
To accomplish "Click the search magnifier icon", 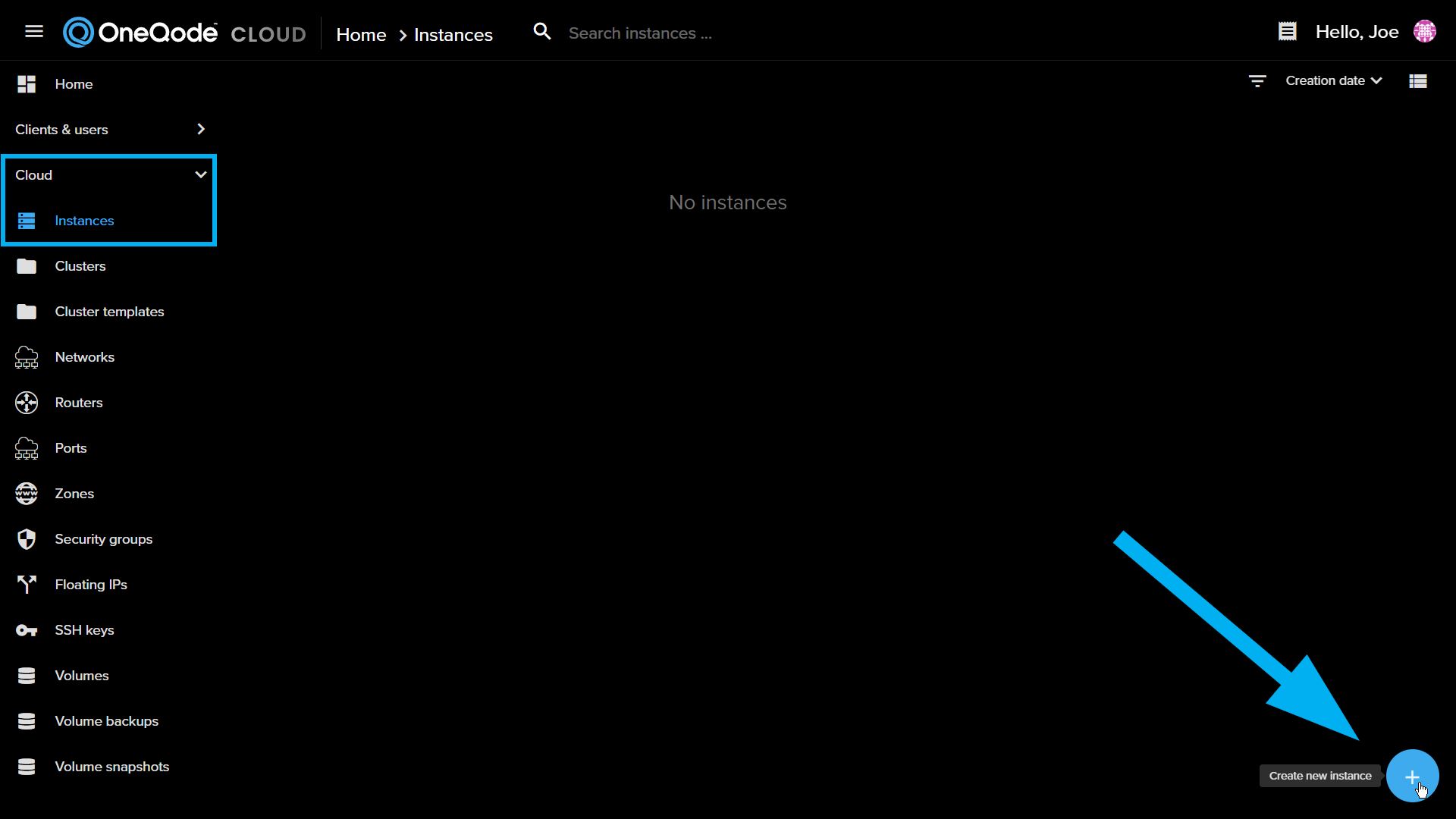I will pyautogui.click(x=542, y=31).
